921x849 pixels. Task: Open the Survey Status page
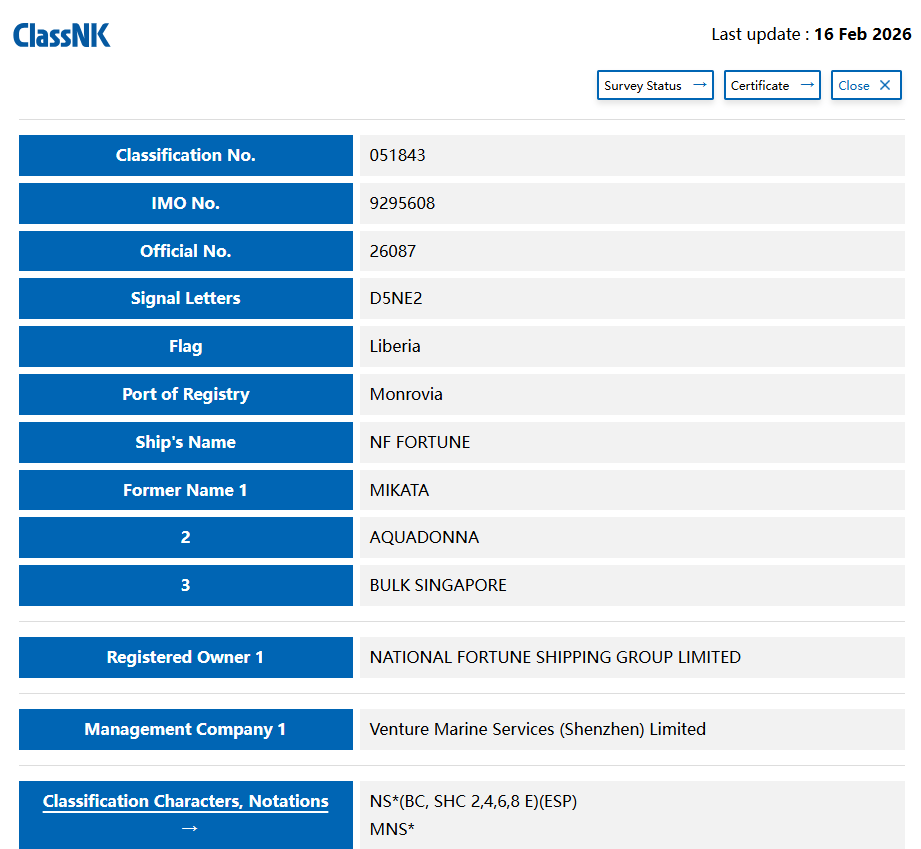tap(655, 85)
